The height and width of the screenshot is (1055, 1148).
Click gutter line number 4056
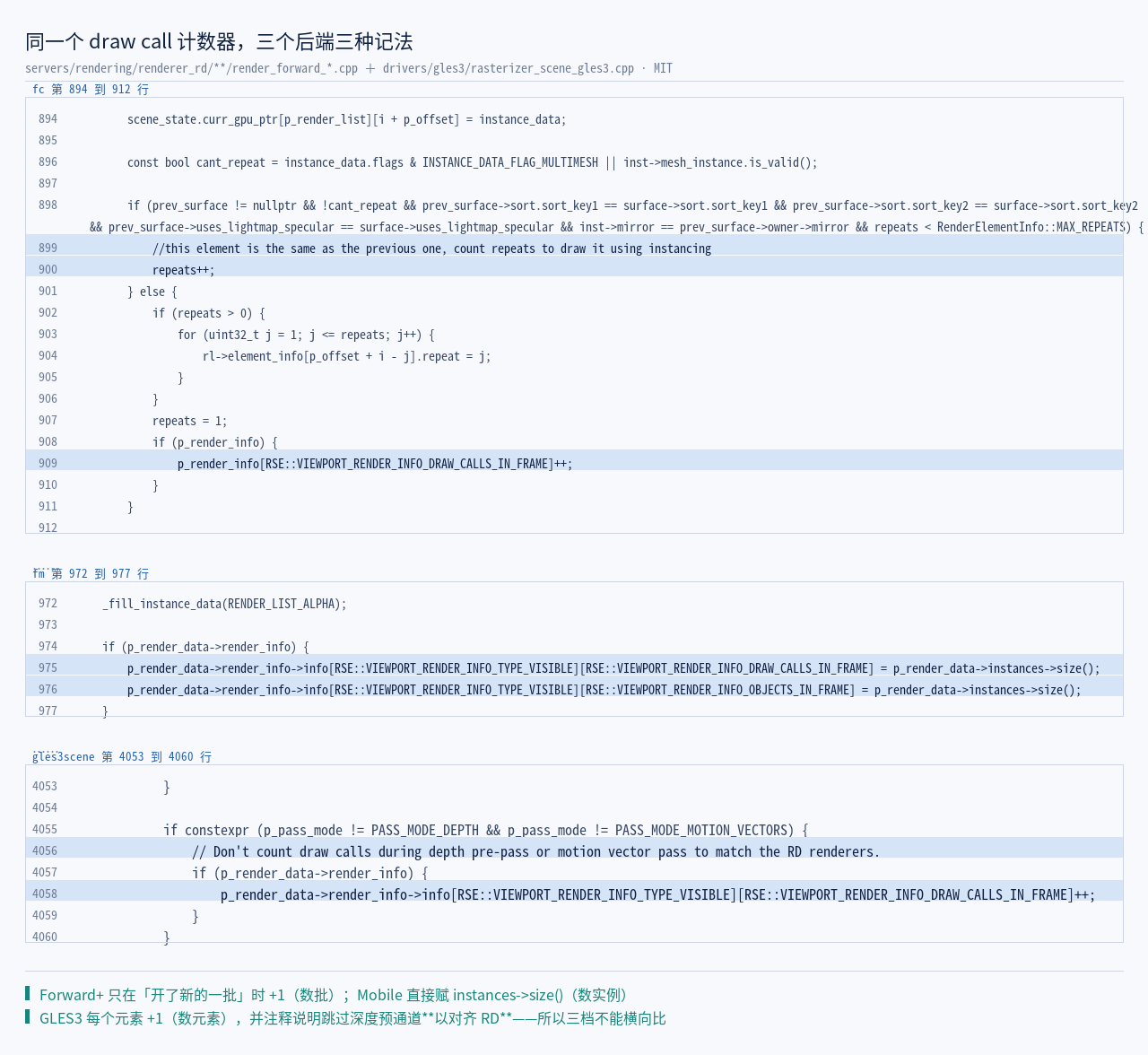click(45, 851)
